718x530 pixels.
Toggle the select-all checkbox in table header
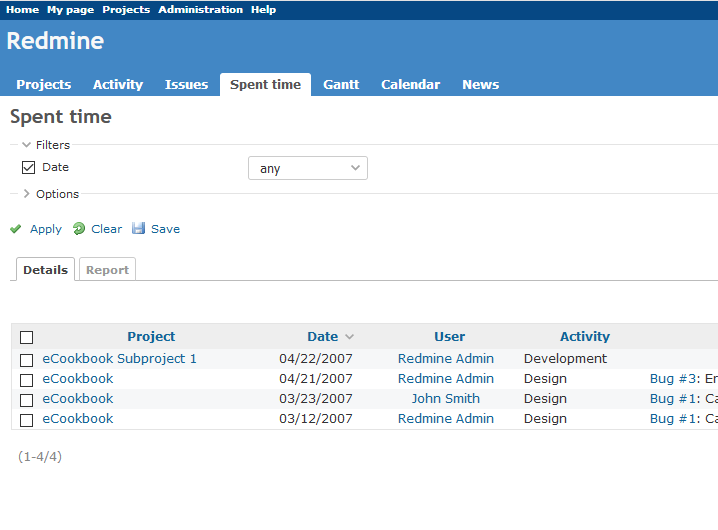click(27, 338)
